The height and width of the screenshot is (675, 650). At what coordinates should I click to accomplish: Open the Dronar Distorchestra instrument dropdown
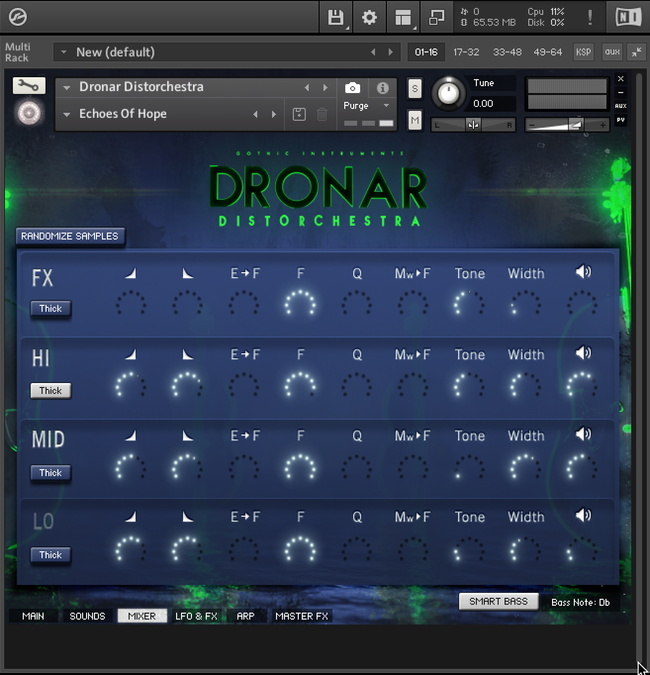[67, 87]
